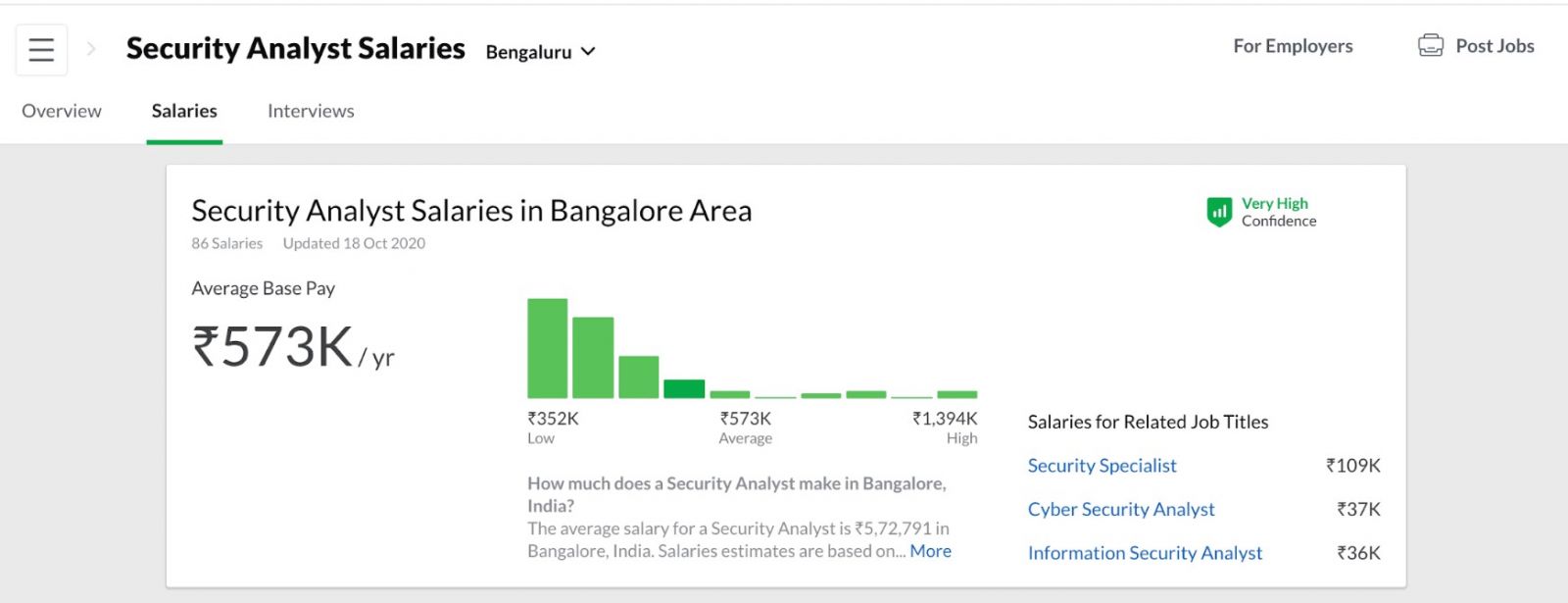This screenshot has height=603, width=1568.
Task: Click the breadcrumb chevron beside the menu
Action: tap(91, 49)
